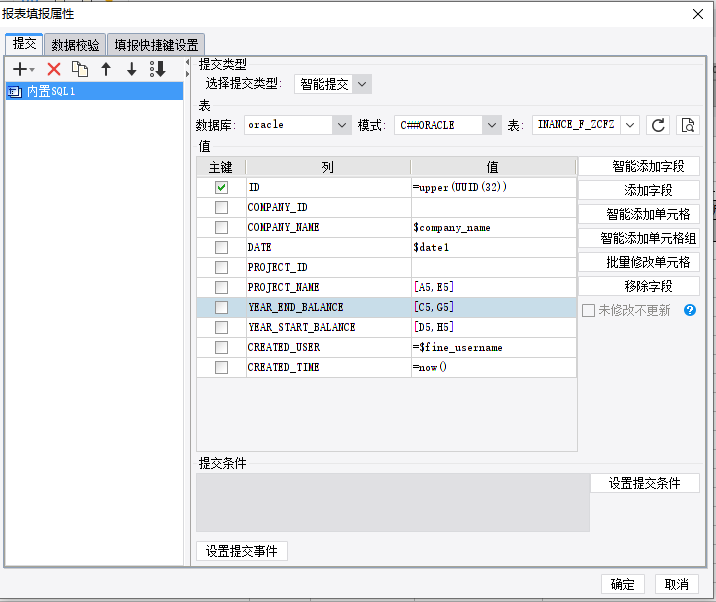The width and height of the screenshot is (716, 602).
Task: Check primary key for COMPANY_NAME
Action: [x=221, y=227]
